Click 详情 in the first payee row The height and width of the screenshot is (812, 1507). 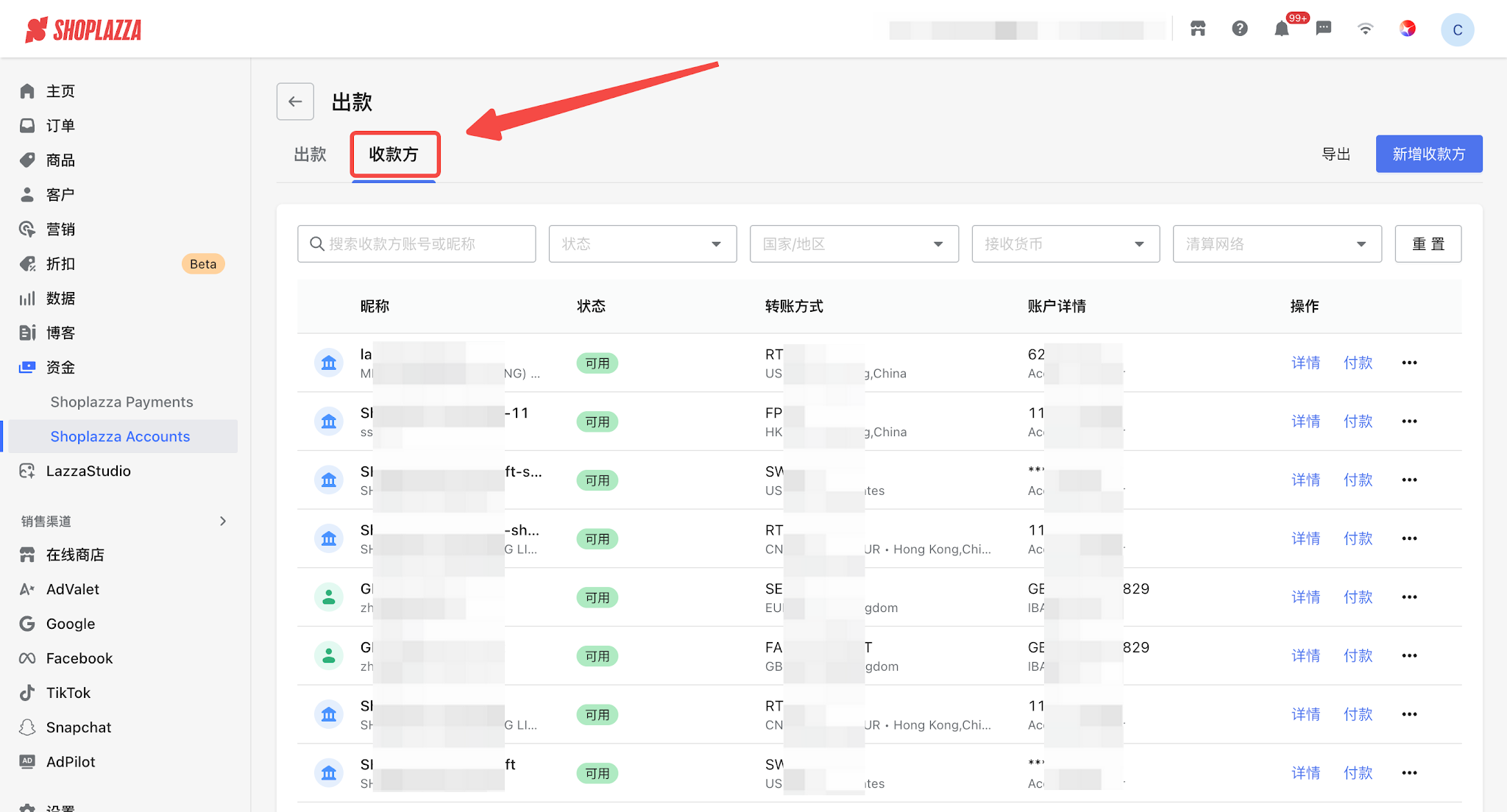tap(1306, 363)
